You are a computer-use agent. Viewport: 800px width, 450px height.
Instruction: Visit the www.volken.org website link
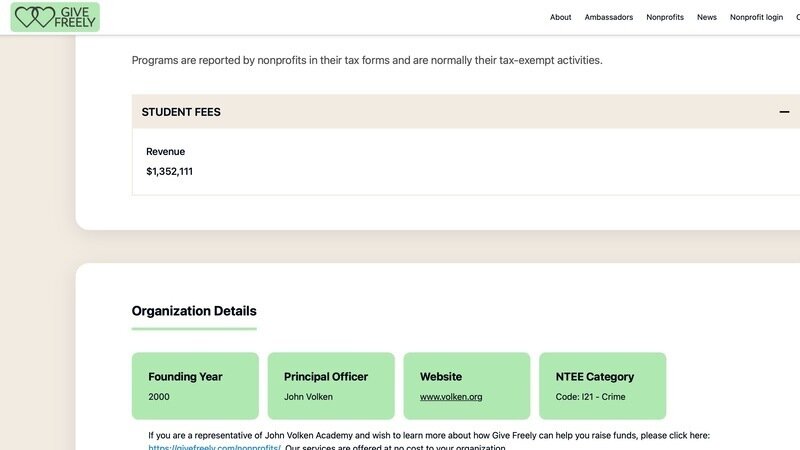tap(451, 397)
